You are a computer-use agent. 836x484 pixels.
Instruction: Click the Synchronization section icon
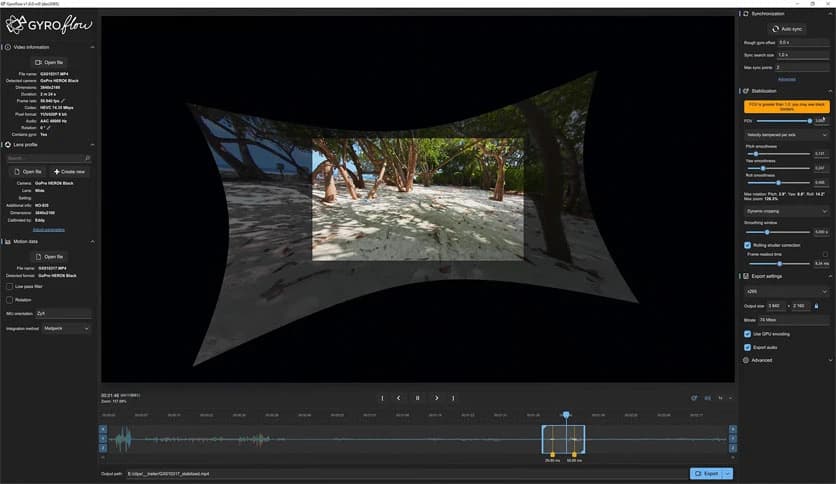[x=746, y=13]
